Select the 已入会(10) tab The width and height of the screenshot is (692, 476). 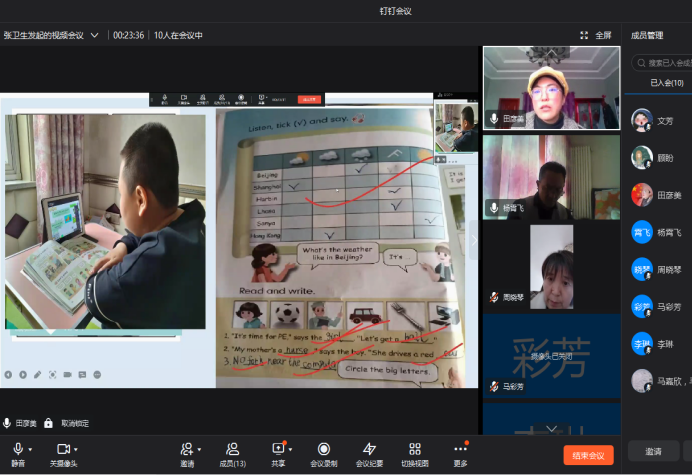666,83
